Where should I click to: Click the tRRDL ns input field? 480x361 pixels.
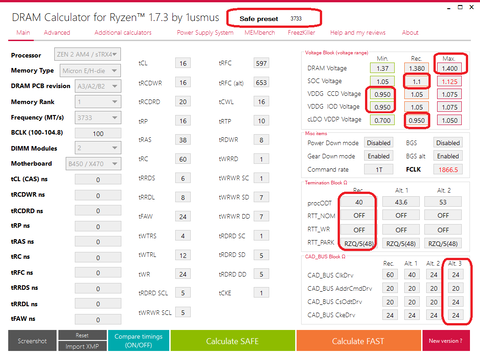click(x=98, y=304)
